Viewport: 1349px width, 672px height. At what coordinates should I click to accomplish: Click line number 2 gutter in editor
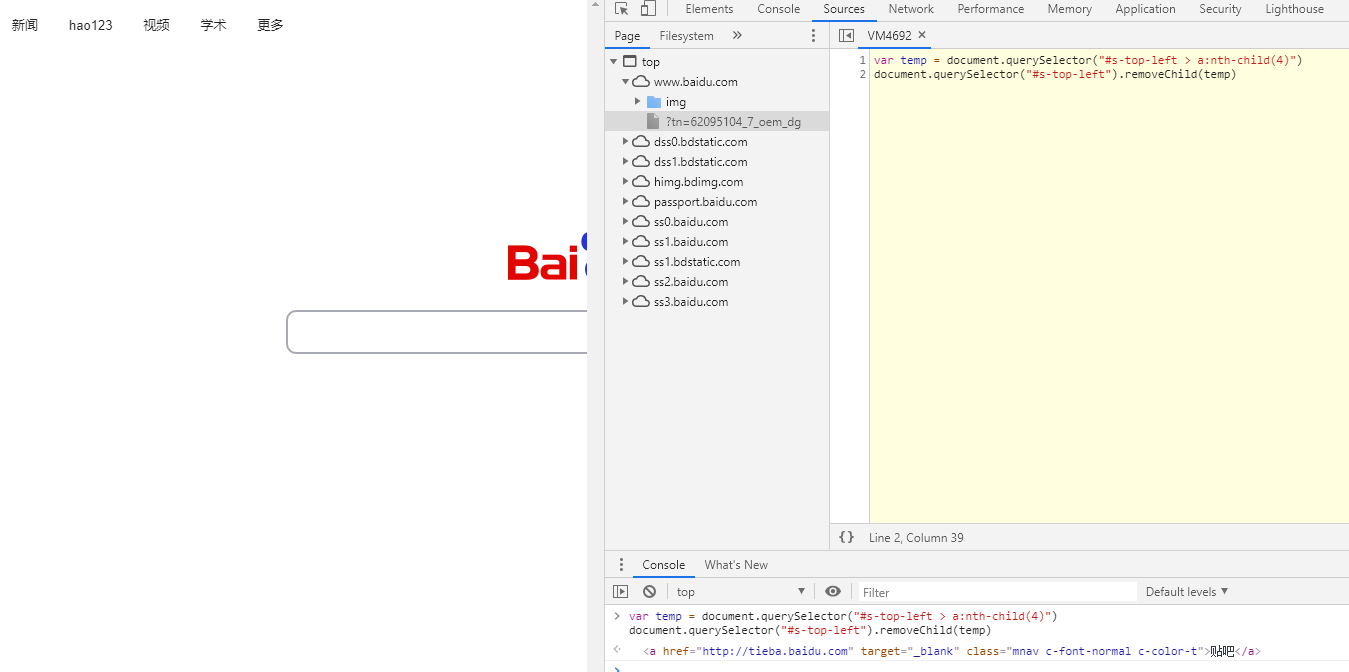(x=862, y=74)
